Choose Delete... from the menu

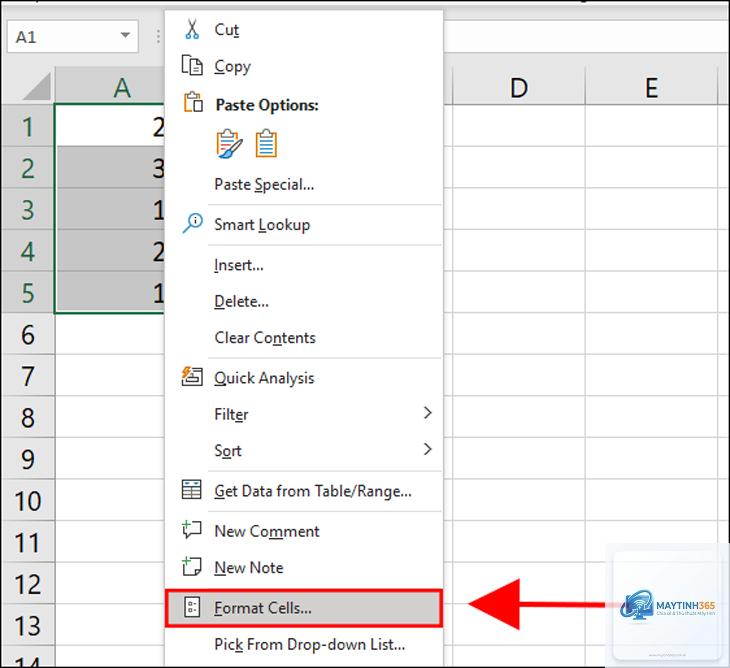[303, 301]
